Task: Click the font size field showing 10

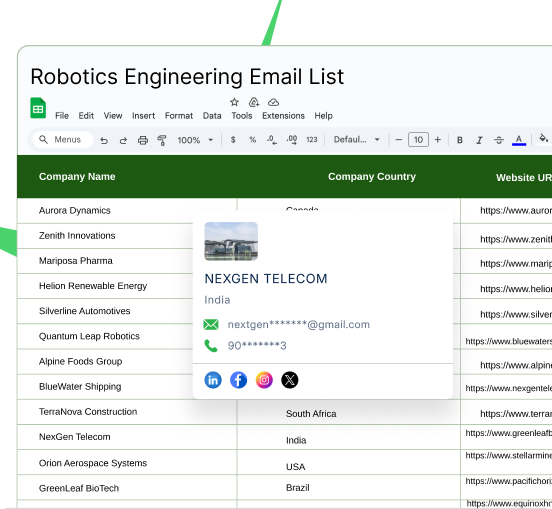Action: click(418, 140)
